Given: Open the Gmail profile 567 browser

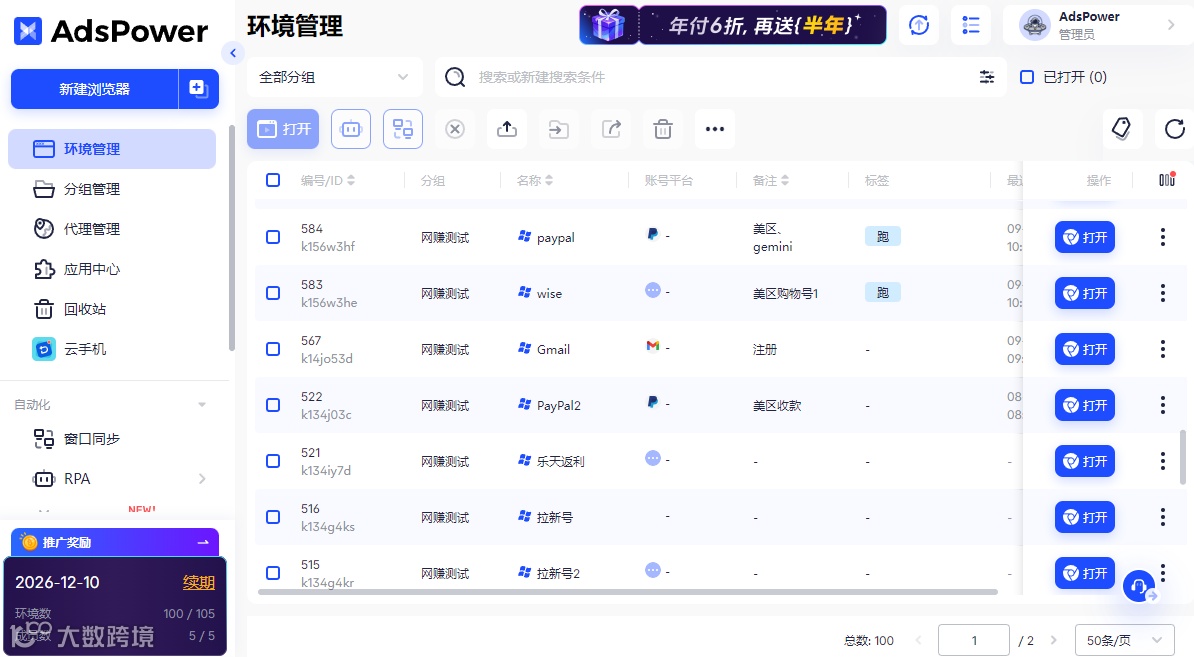Looking at the screenshot, I should pyautogui.click(x=1084, y=349).
